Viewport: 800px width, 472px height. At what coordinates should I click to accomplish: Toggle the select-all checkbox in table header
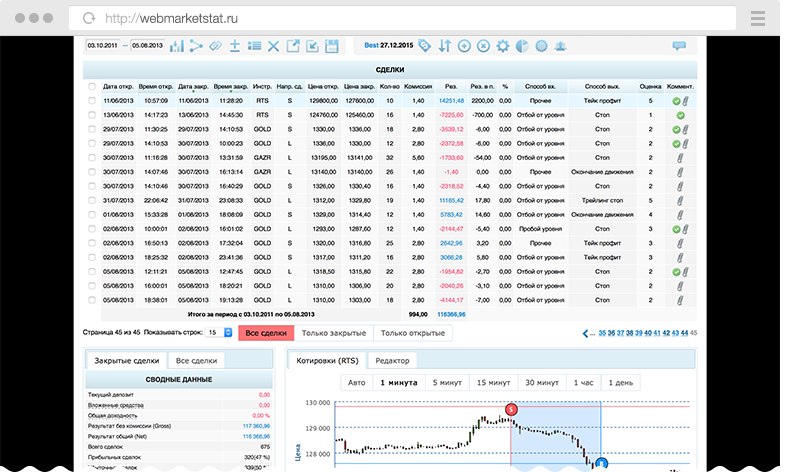92,87
